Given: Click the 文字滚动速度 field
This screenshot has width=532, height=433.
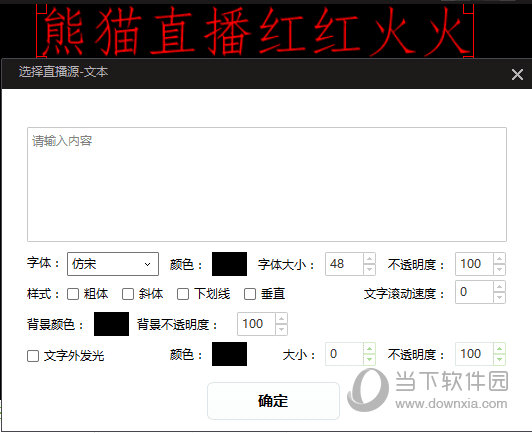Looking at the screenshot, I should 474,292.
